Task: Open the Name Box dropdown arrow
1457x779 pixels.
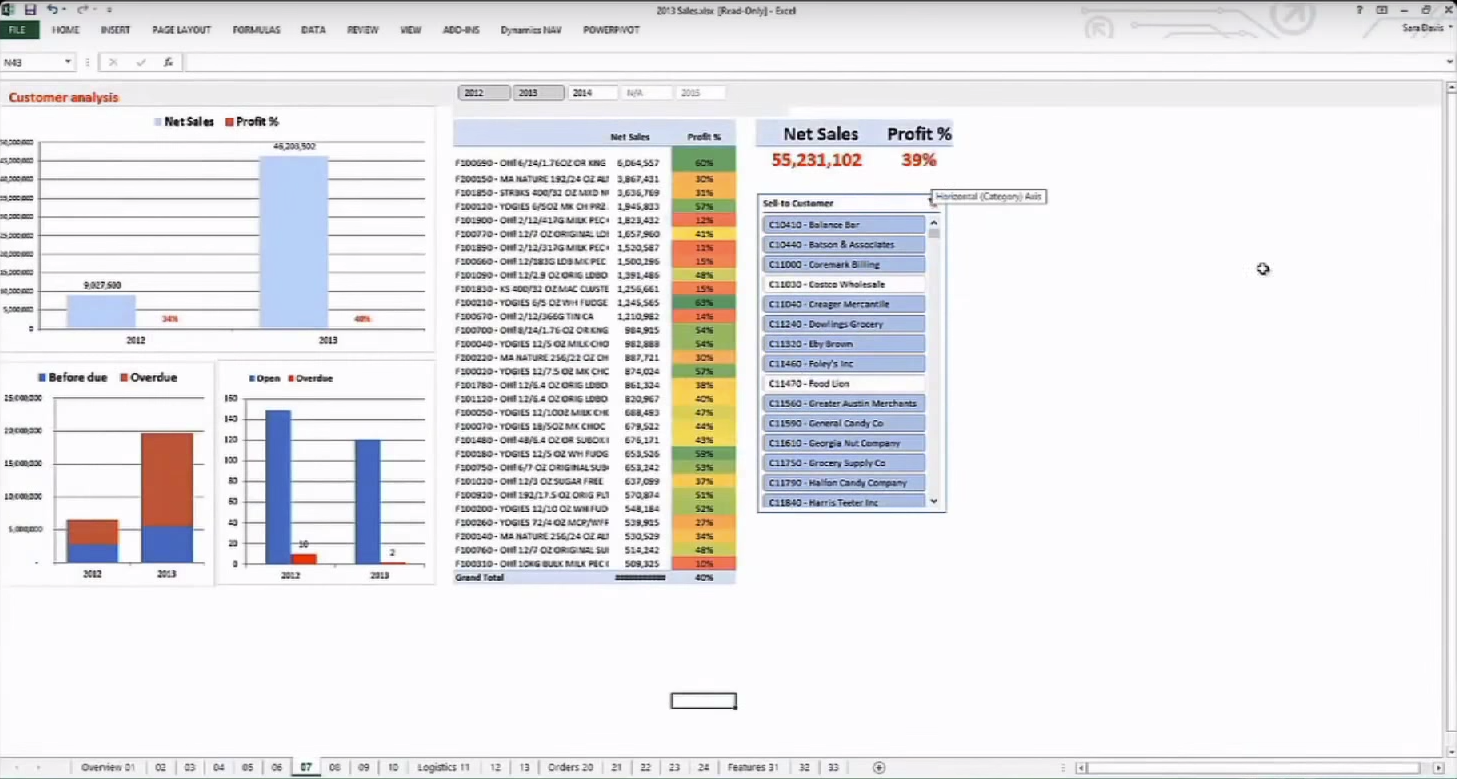Action: tap(68, 62)
